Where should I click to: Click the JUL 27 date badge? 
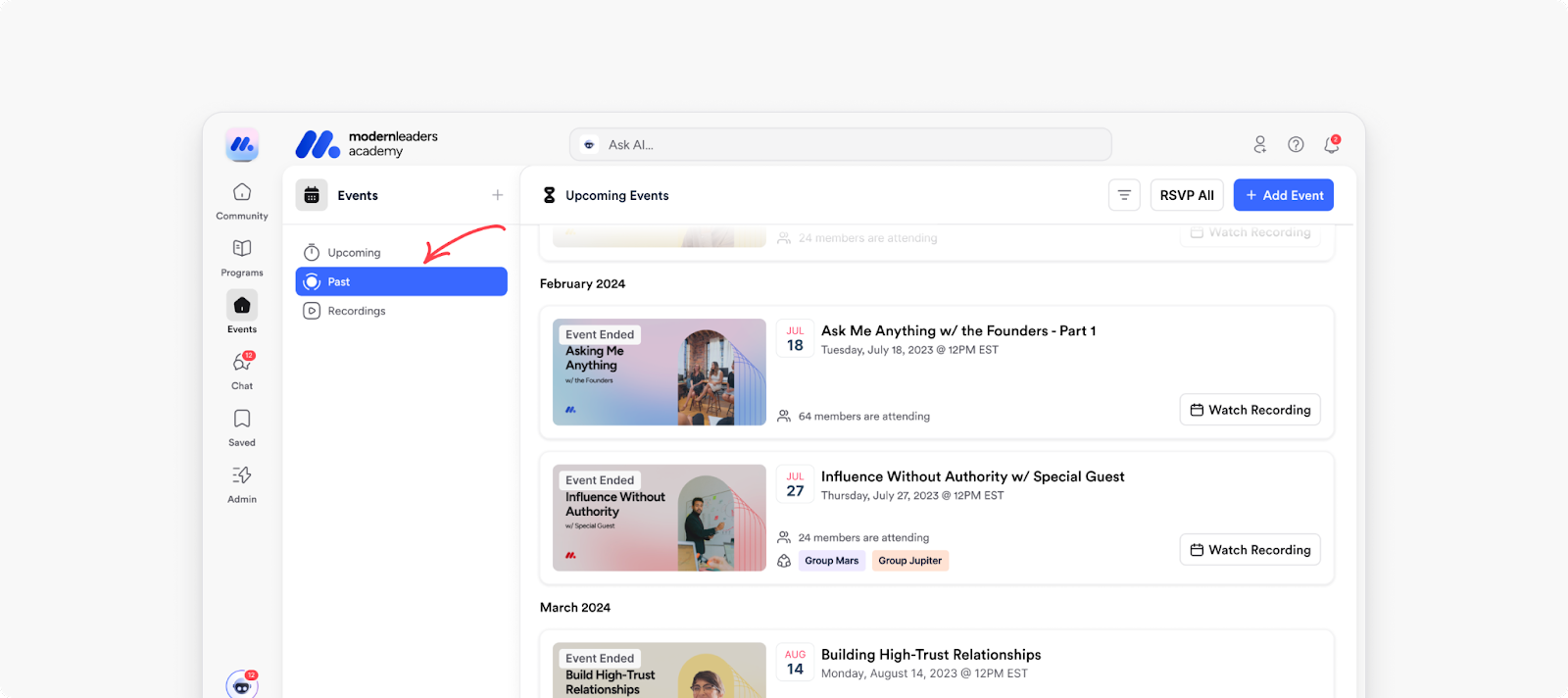pyautogui.click(x=795, y=484)
